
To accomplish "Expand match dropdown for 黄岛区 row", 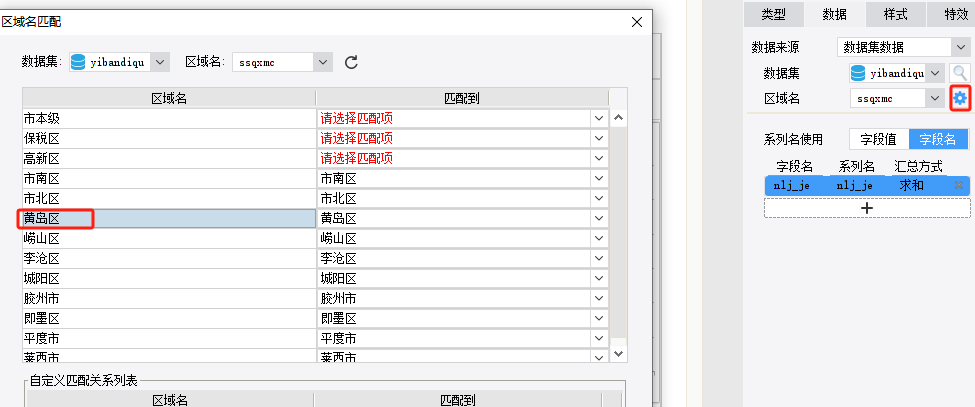I will (599, 218).
